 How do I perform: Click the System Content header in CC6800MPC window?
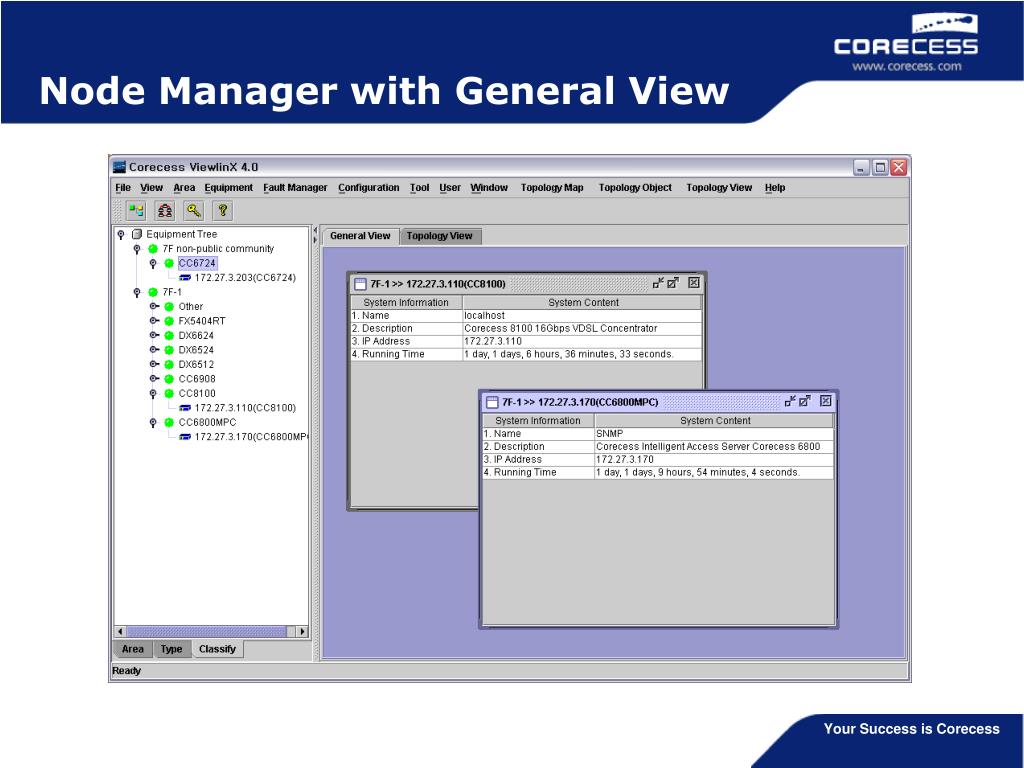pyautogui.click(x=715, y=421)
